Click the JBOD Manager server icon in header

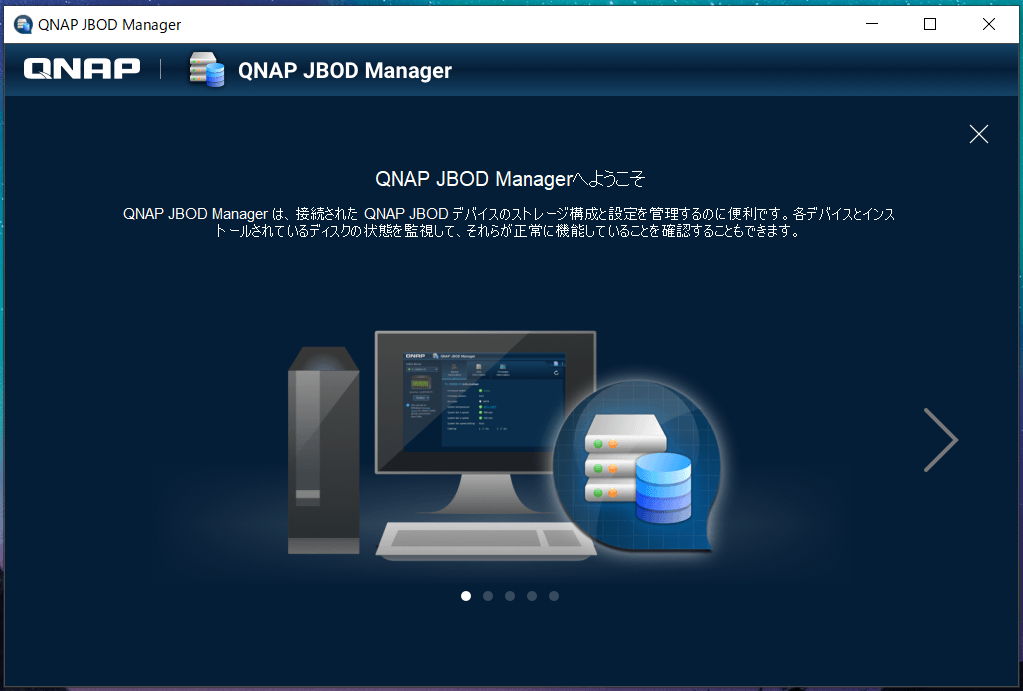click(207, 70)
